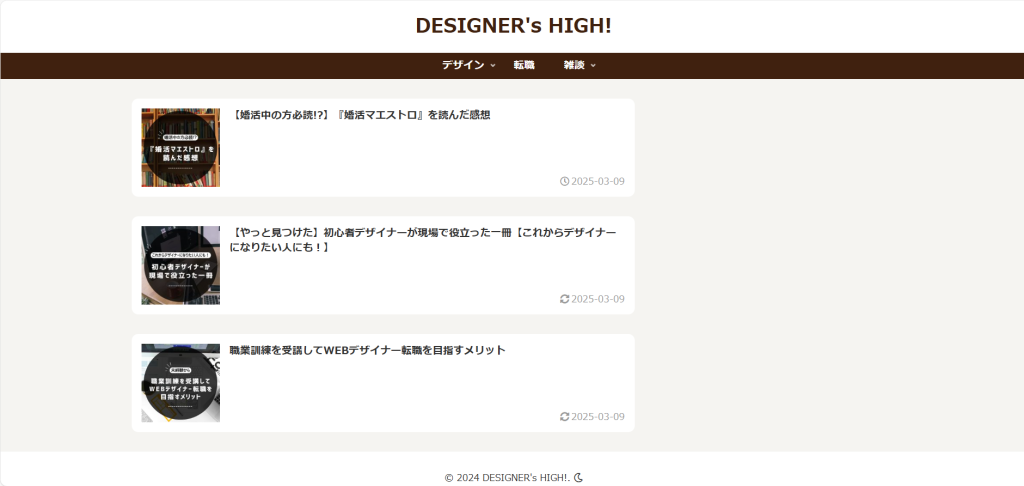Click the update icon on the 職業訓練 post
The height and width of the screenshot is (486, 1024).
click(x=565, y=416)
